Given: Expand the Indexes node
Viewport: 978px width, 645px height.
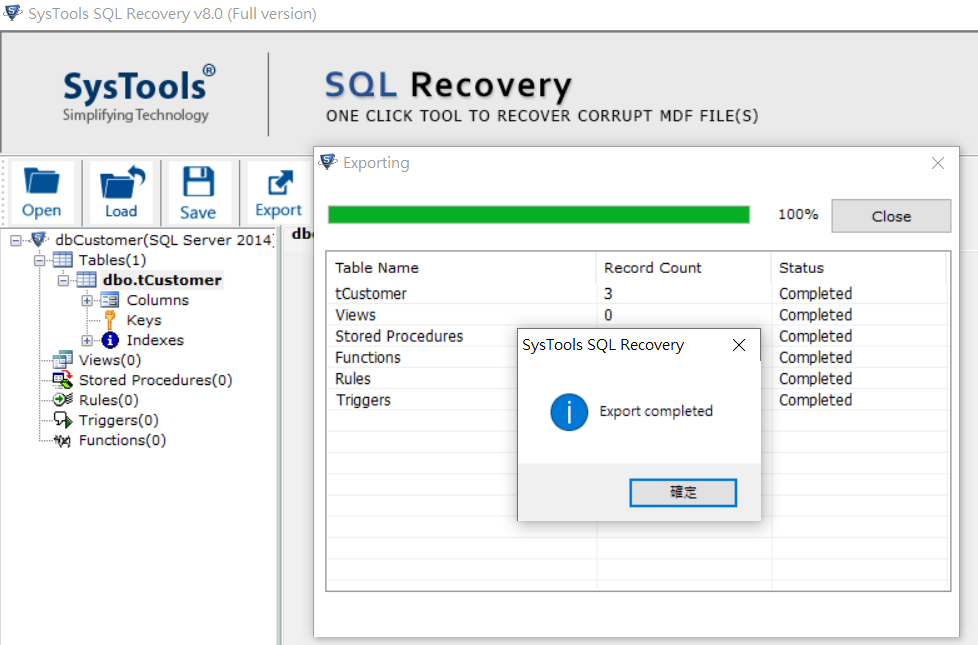Looking at the screenshot, I should (x=87, y=341).
